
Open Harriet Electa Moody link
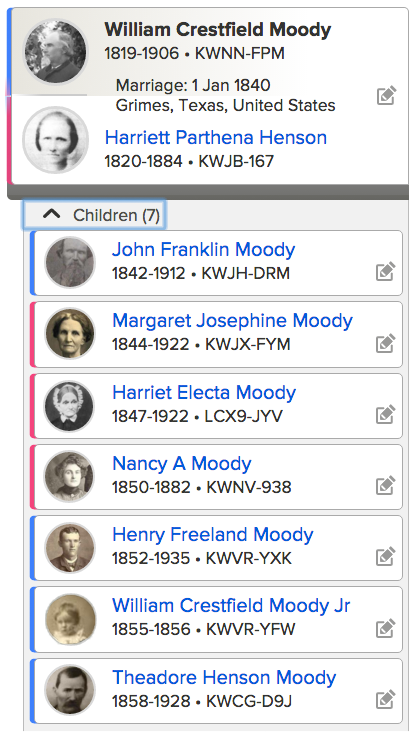pos(204,392)
